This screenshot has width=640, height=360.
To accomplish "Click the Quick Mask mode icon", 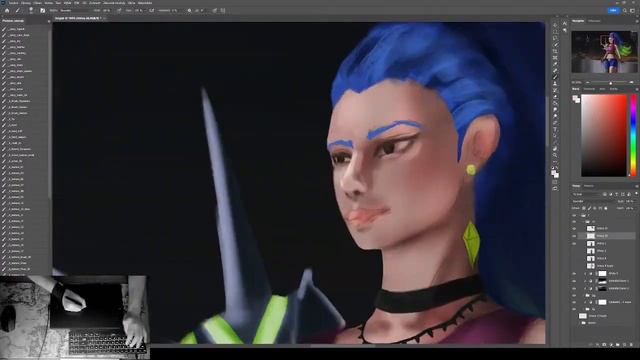I will click(x=555, y=182).
